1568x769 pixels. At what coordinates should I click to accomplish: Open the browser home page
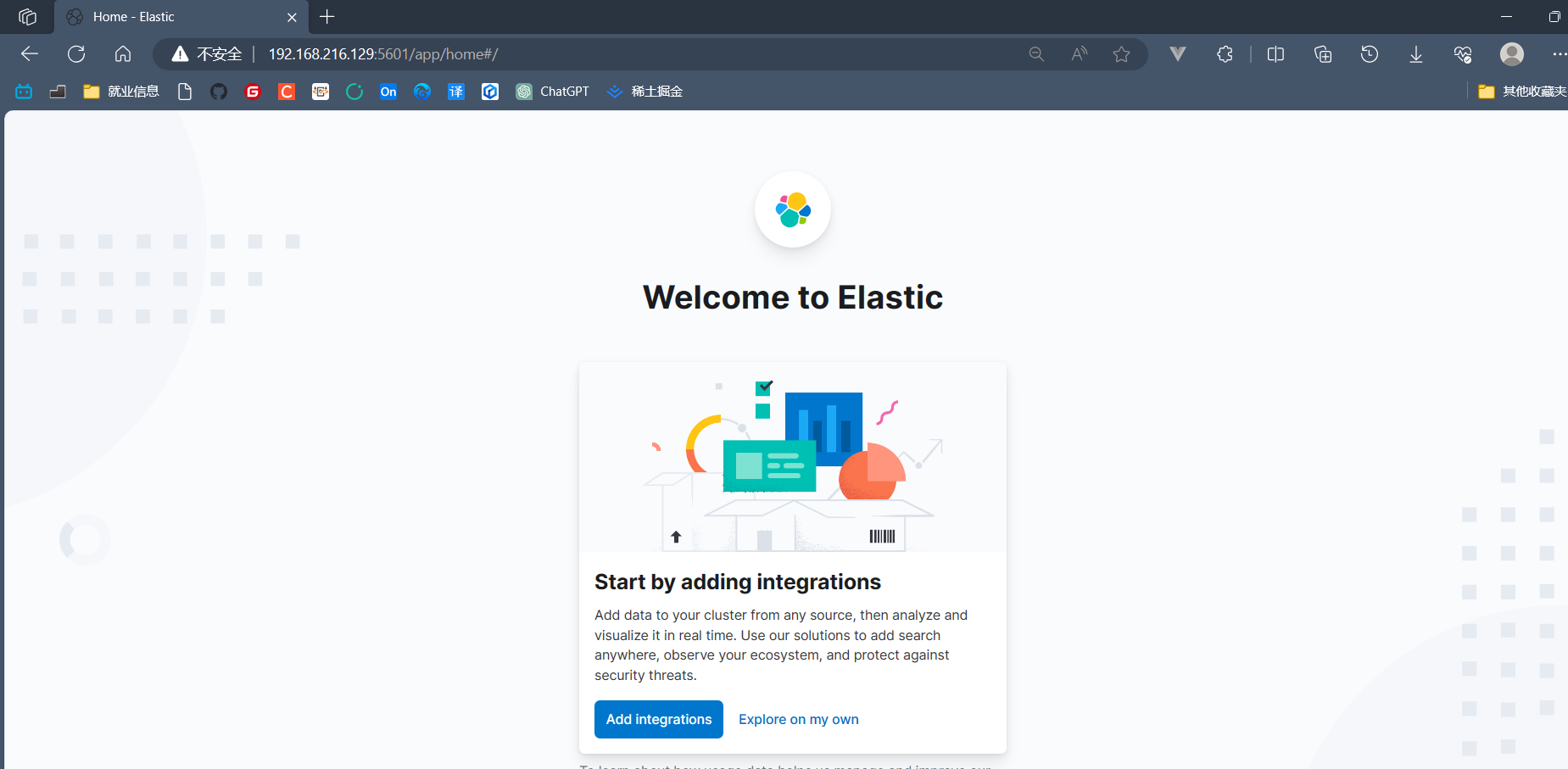(123, 54)
